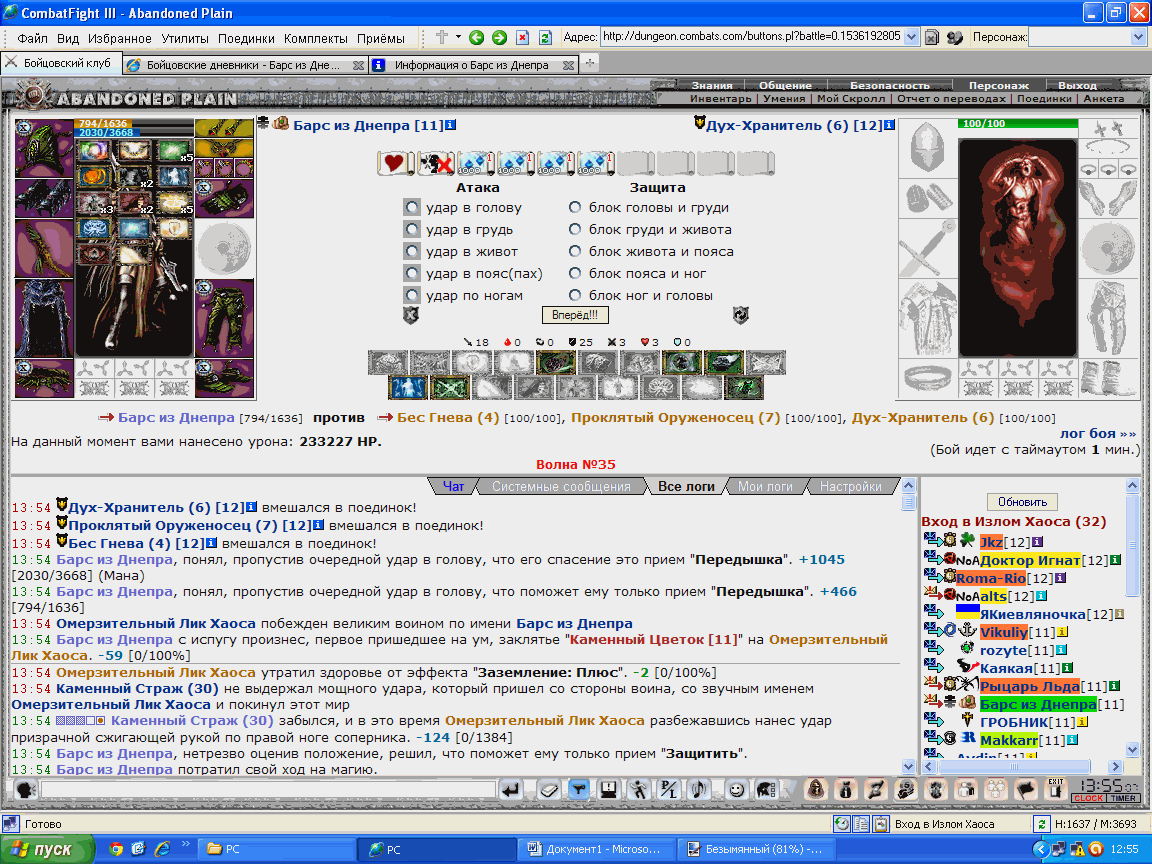Screen dimensions: 1152x864
Task: Open the Комплекты menu
Action: click(316, 38)
